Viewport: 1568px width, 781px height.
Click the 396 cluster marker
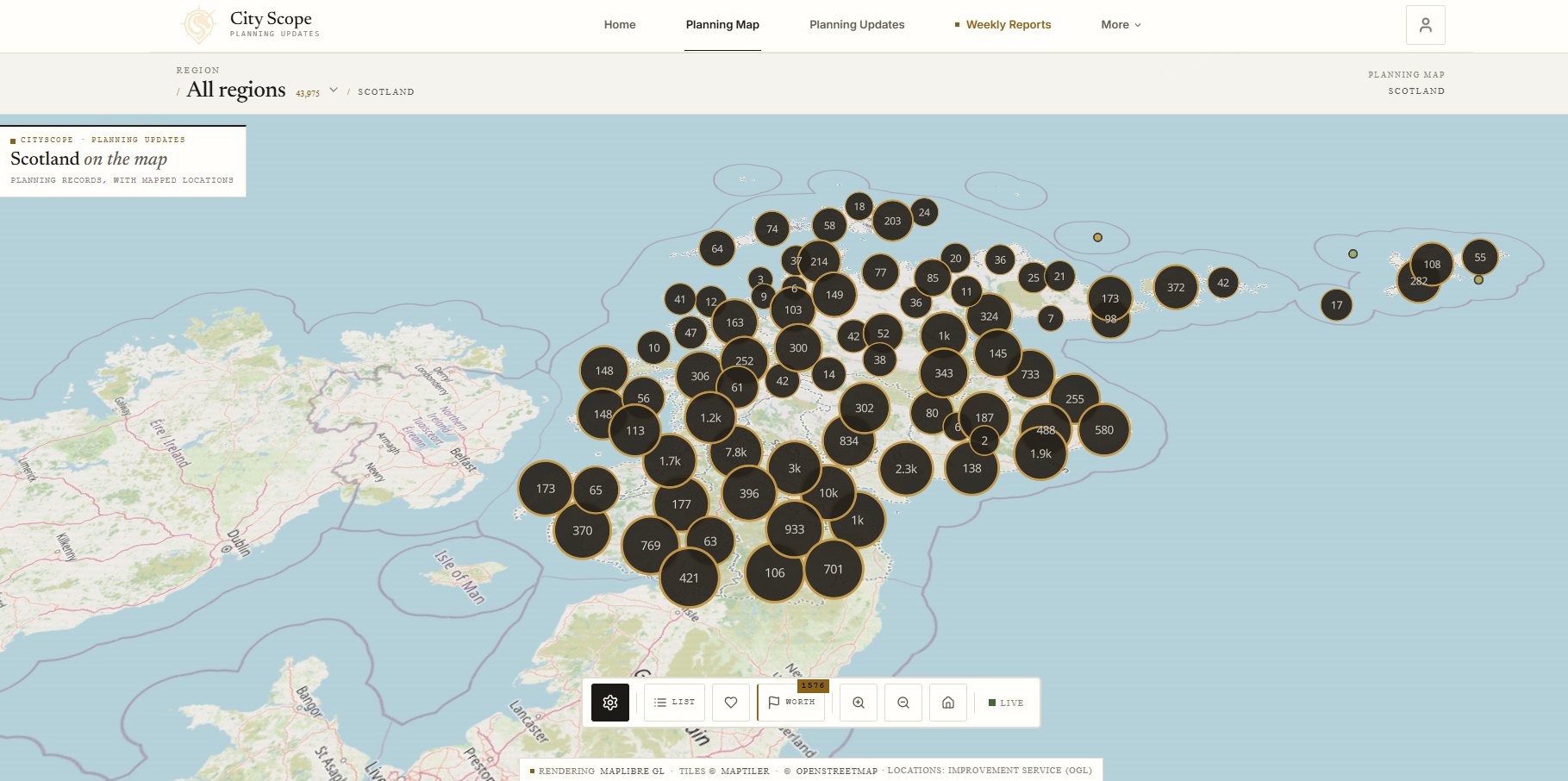coord(749,493)
